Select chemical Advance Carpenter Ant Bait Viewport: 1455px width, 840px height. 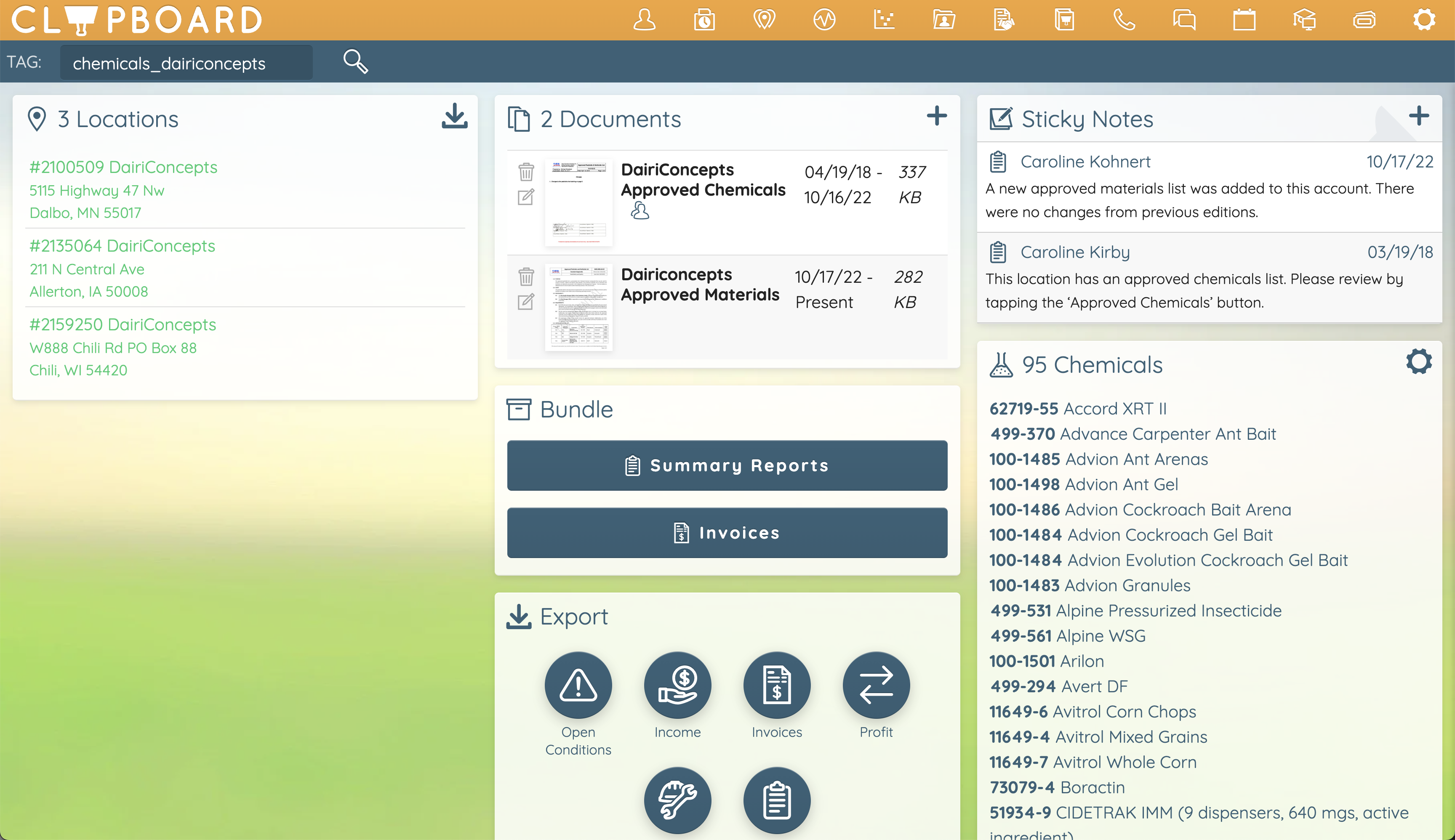click(1133, 434)
